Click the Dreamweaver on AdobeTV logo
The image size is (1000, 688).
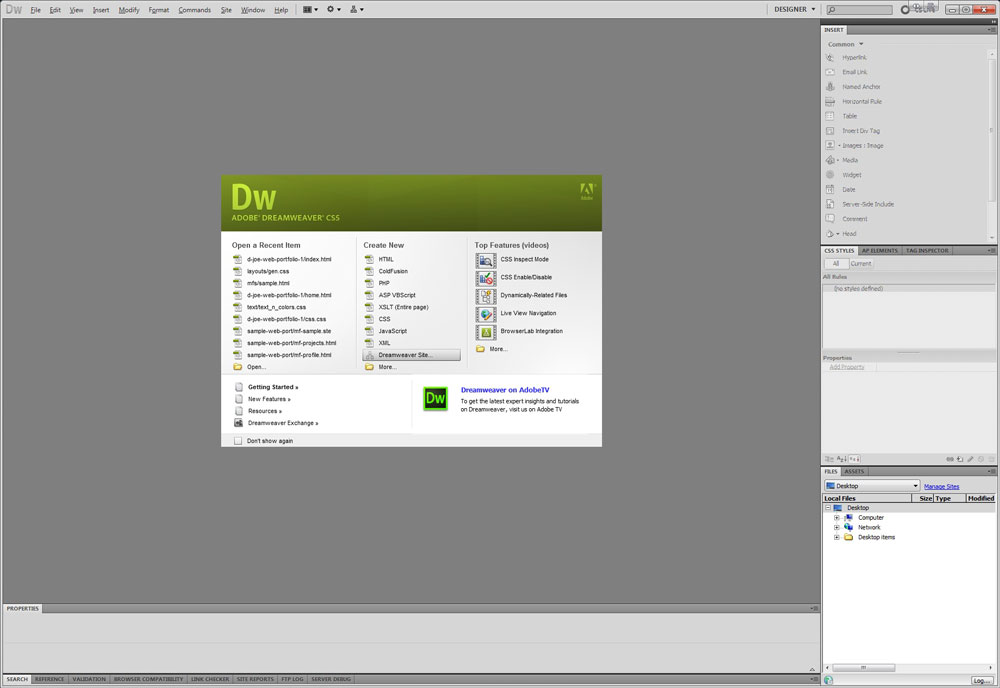click(x=435, y=397)
